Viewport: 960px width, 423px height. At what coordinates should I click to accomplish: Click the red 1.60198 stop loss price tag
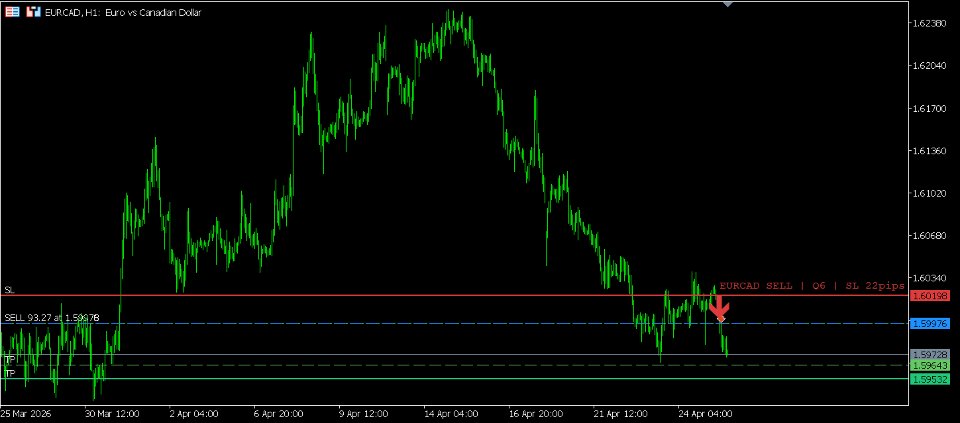[x=930, y=296]
